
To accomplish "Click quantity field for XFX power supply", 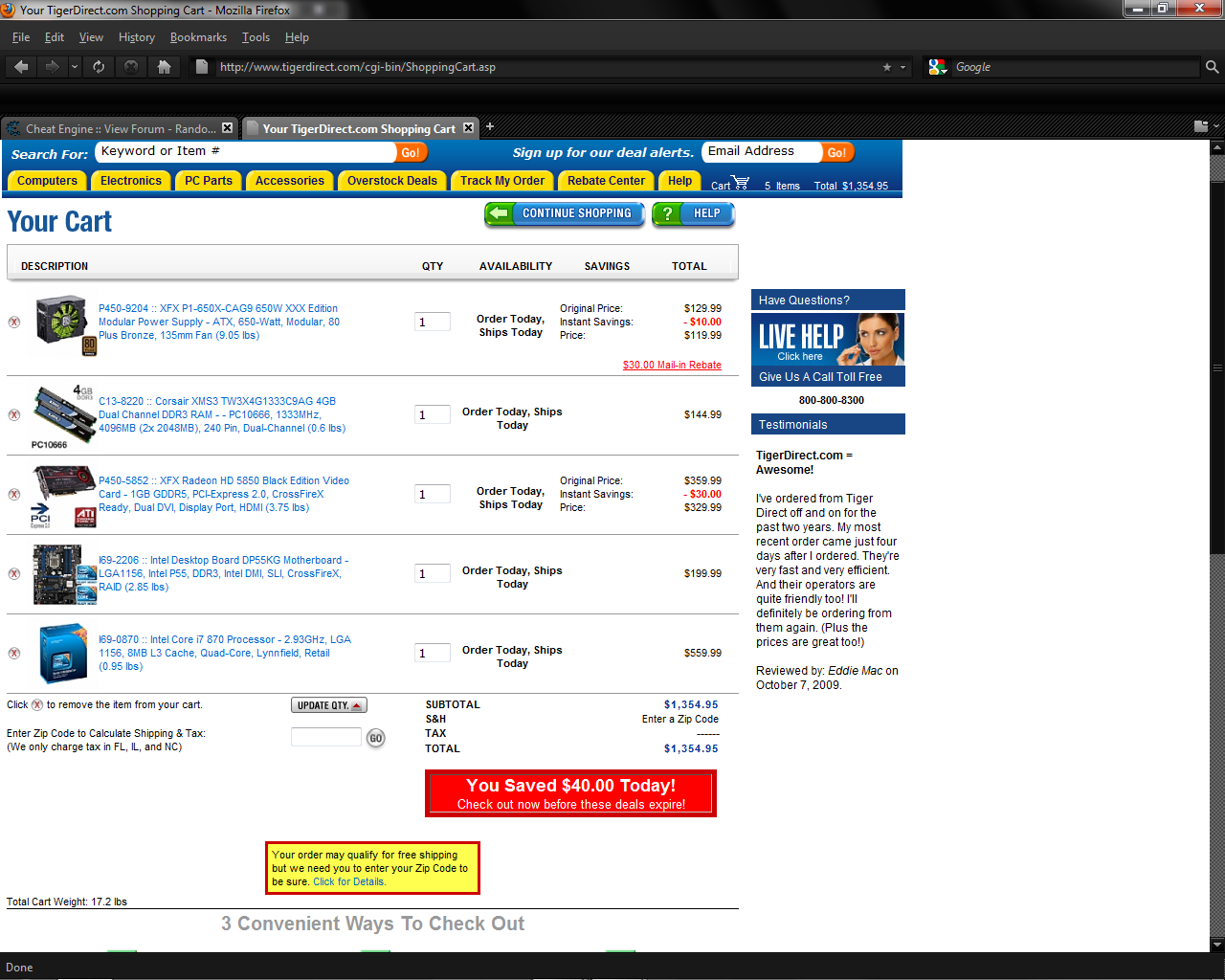I will point(433,322).
